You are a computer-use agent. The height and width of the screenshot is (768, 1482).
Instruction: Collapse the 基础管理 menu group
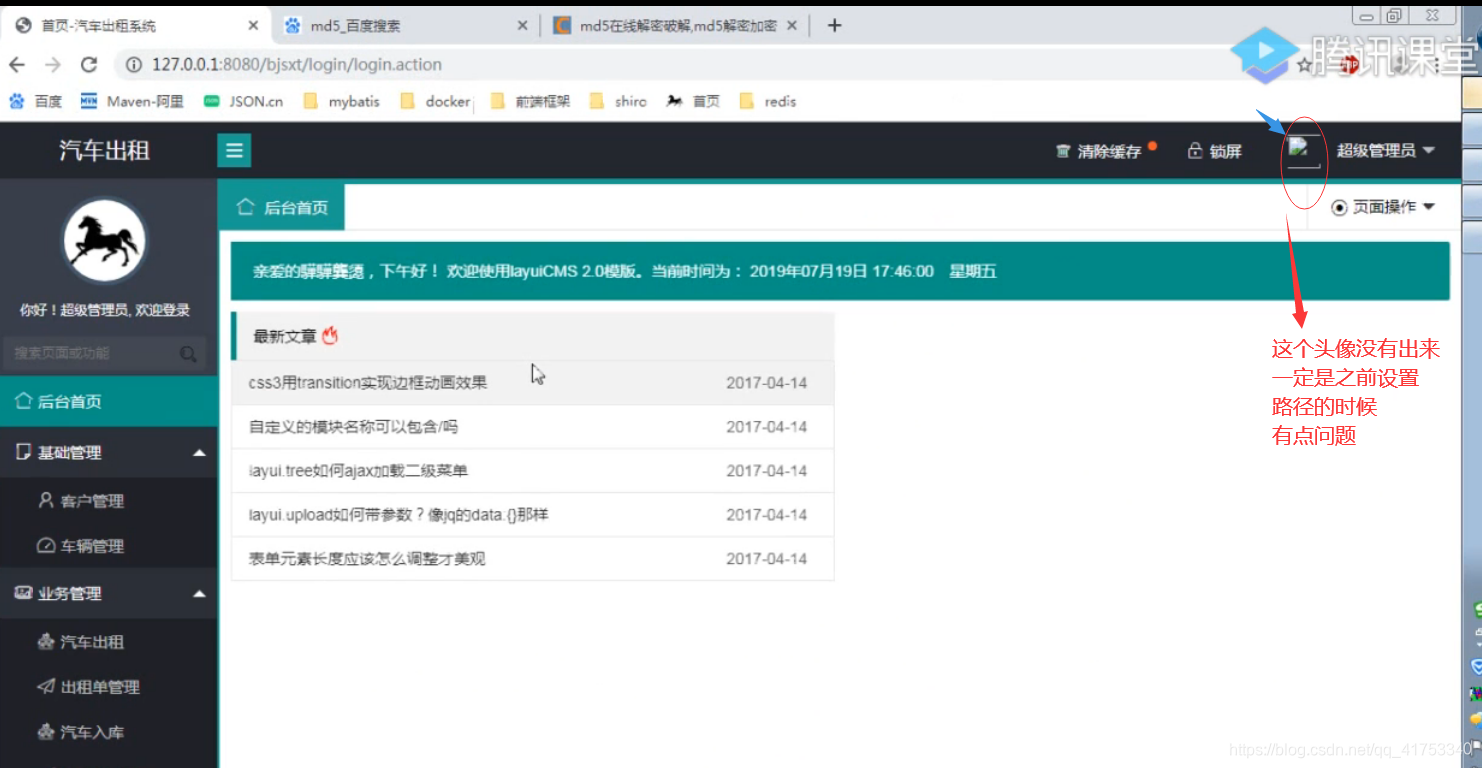pyautogui.click(x=108, y=452)
